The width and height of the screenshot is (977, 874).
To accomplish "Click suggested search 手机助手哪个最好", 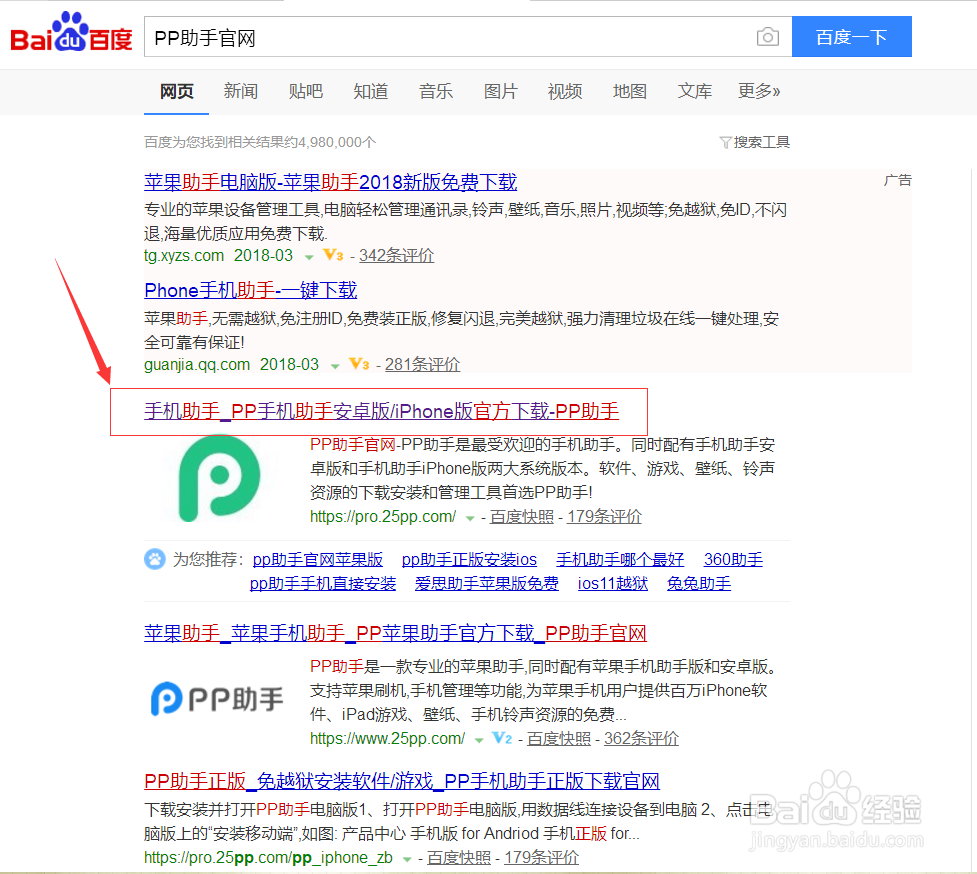I will pyautogui.click(x=620, y=559).
